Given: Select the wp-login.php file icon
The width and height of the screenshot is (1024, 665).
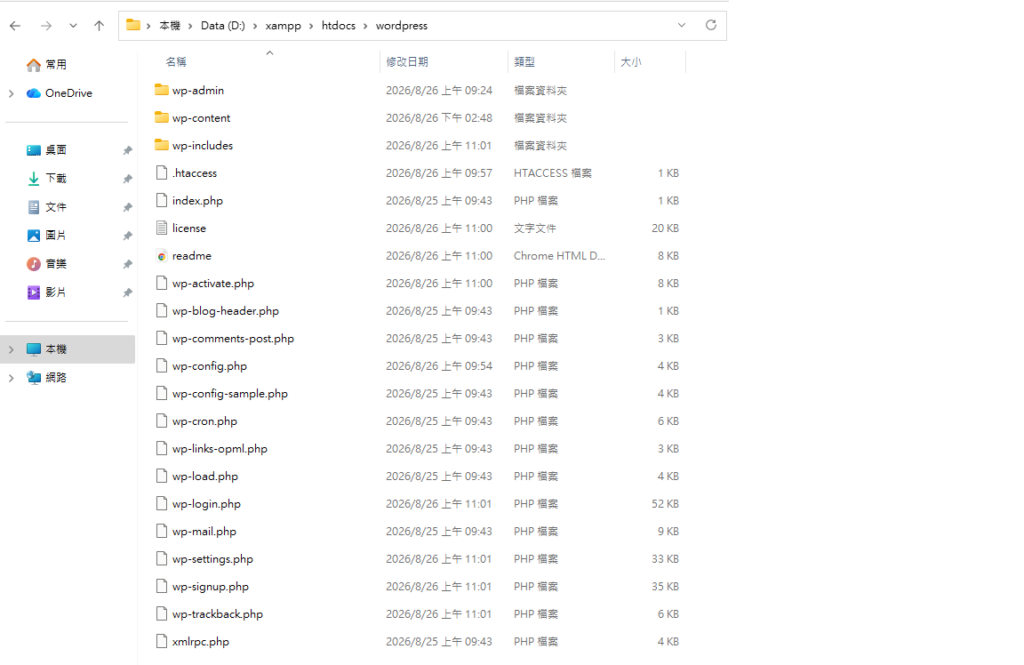Looking at the screenshot, I should pyautogui.click(x=161, y=503).
